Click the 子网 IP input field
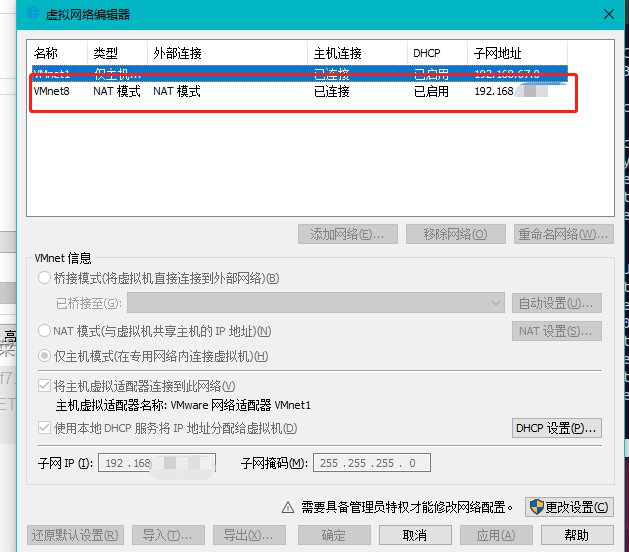The image size is (629, 552). pos(157,463)
